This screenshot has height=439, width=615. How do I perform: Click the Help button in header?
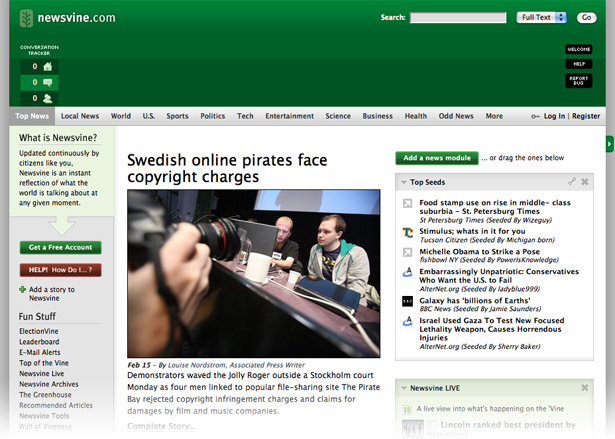pos(579,64)
